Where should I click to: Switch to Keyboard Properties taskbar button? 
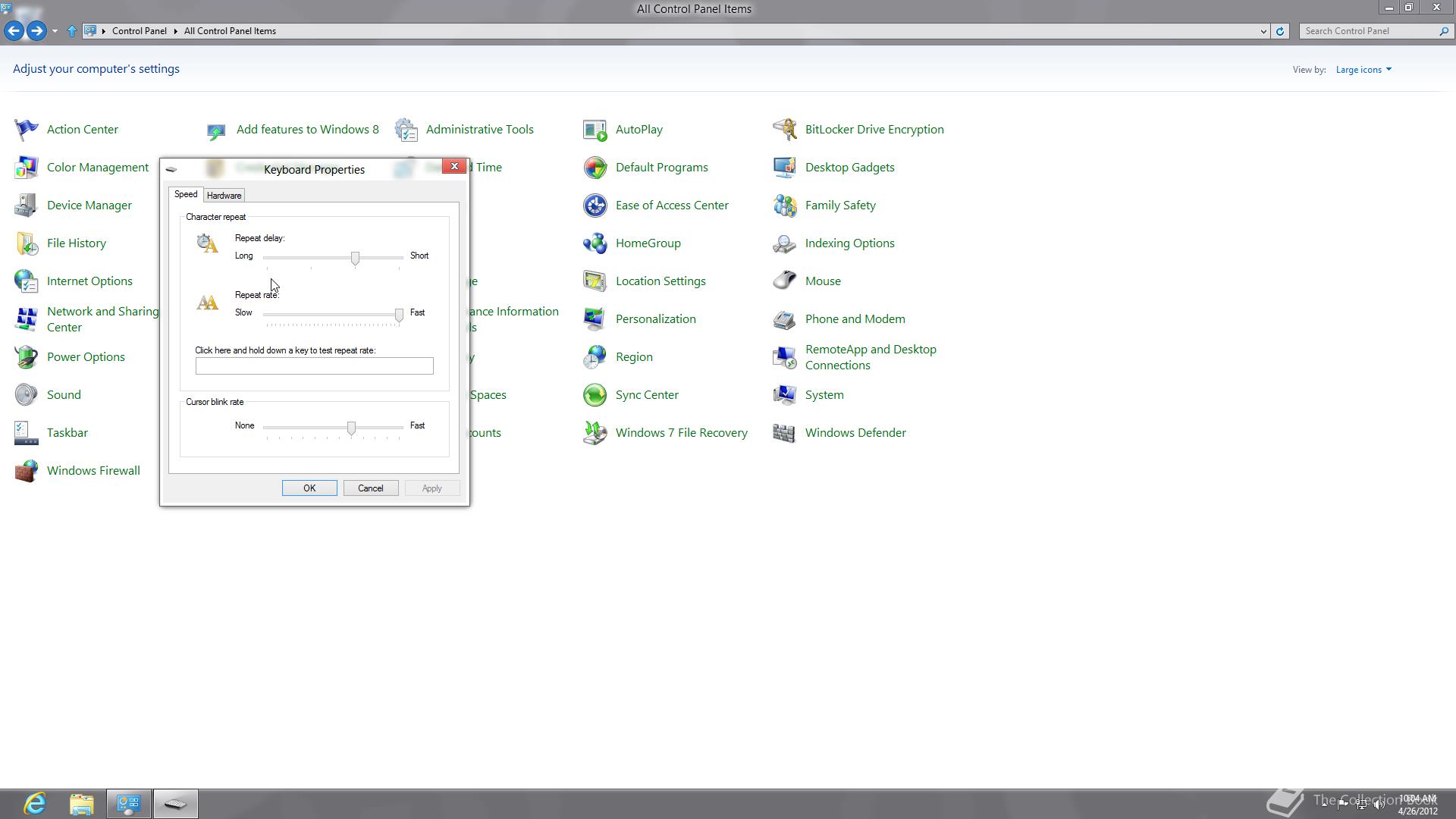click(x=175, y=804)
